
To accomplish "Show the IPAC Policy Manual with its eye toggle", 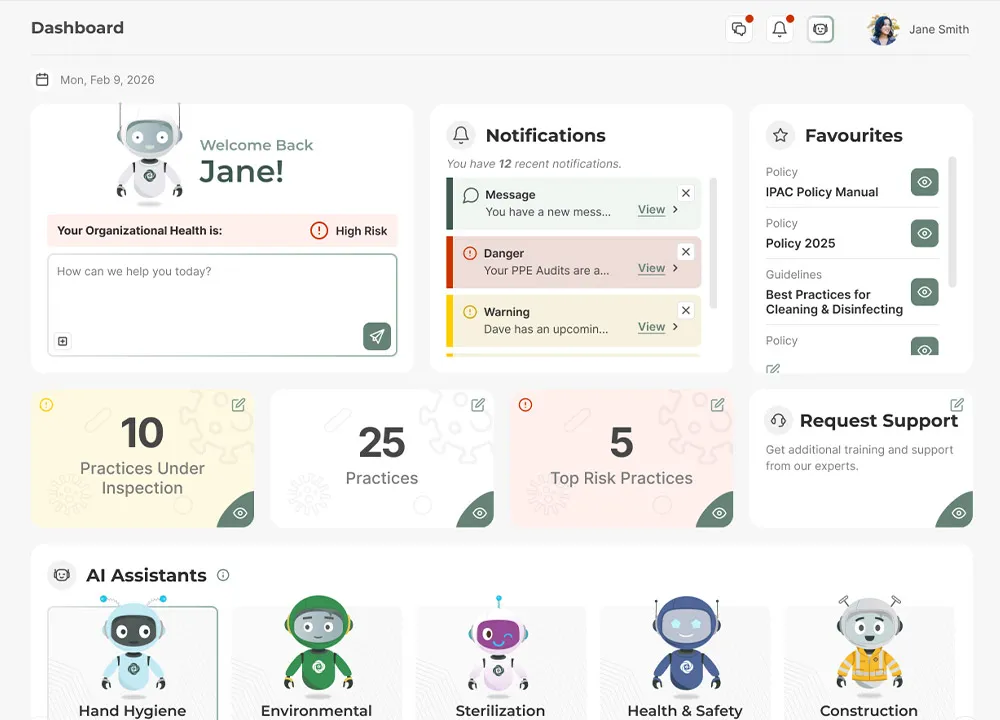I will (924, 182).
